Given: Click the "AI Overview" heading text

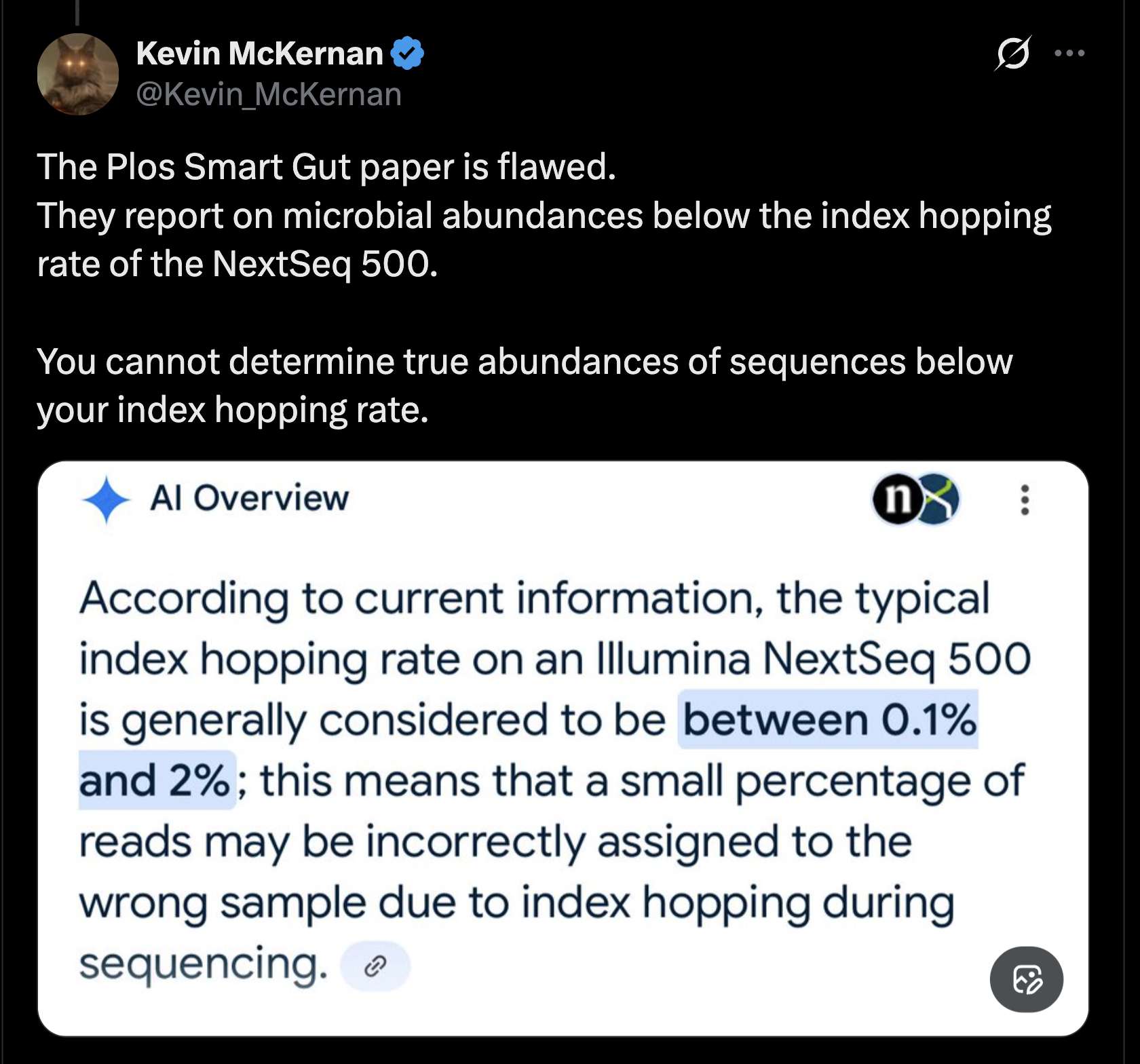Looking at the screenshot, I should pyautogui.click(x=249, y=499).
